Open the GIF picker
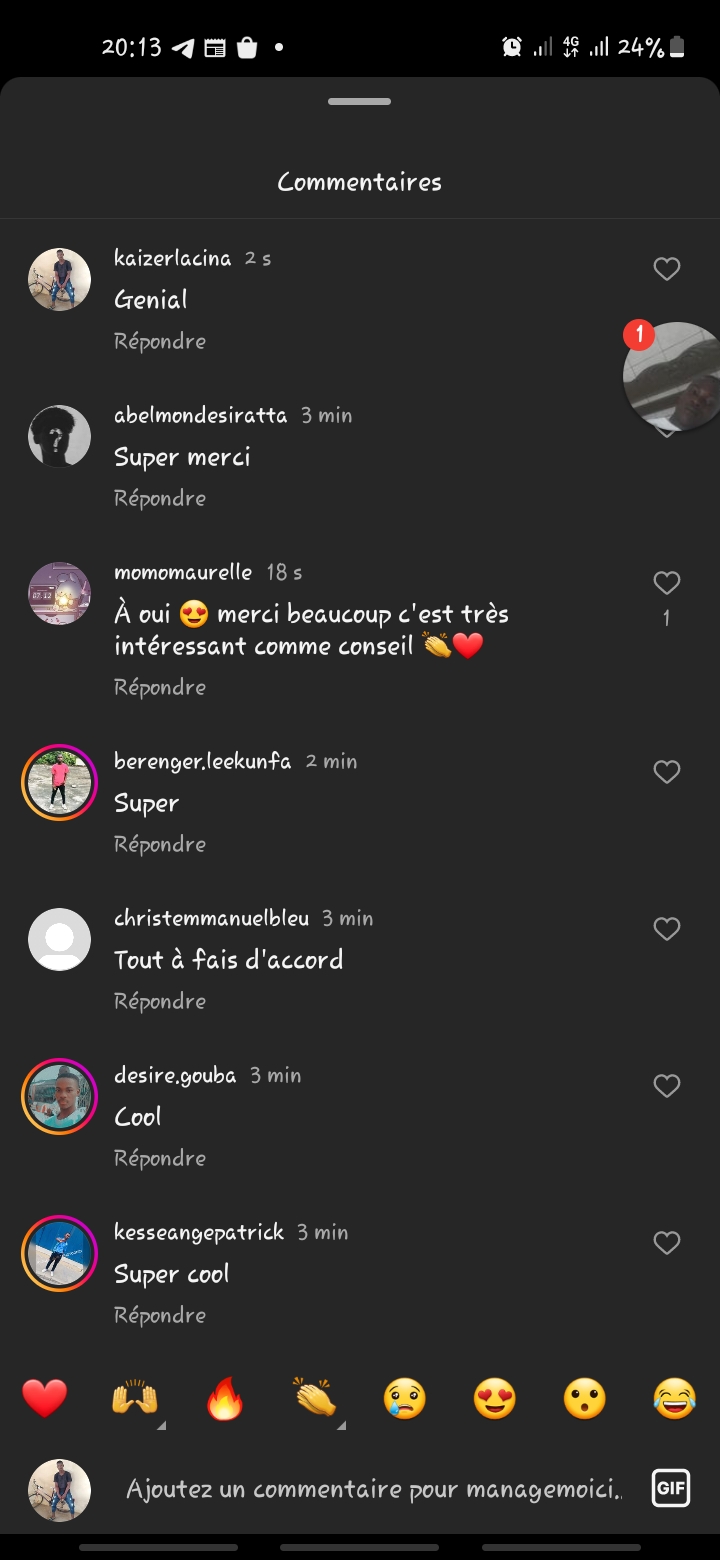The height and width of the screenshot is (1560, 720). (x=670, y=1489)
